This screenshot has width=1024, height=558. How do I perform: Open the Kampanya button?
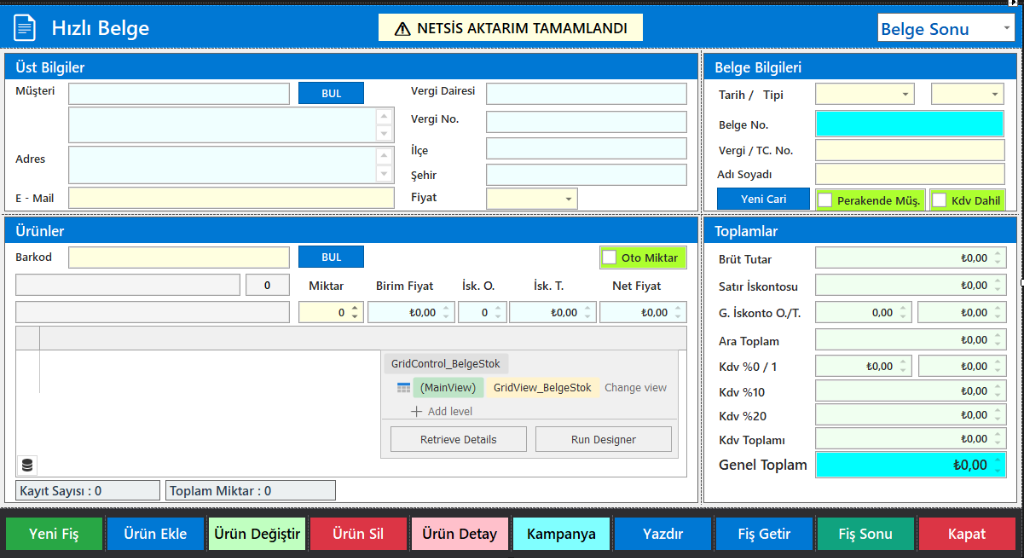562,534
